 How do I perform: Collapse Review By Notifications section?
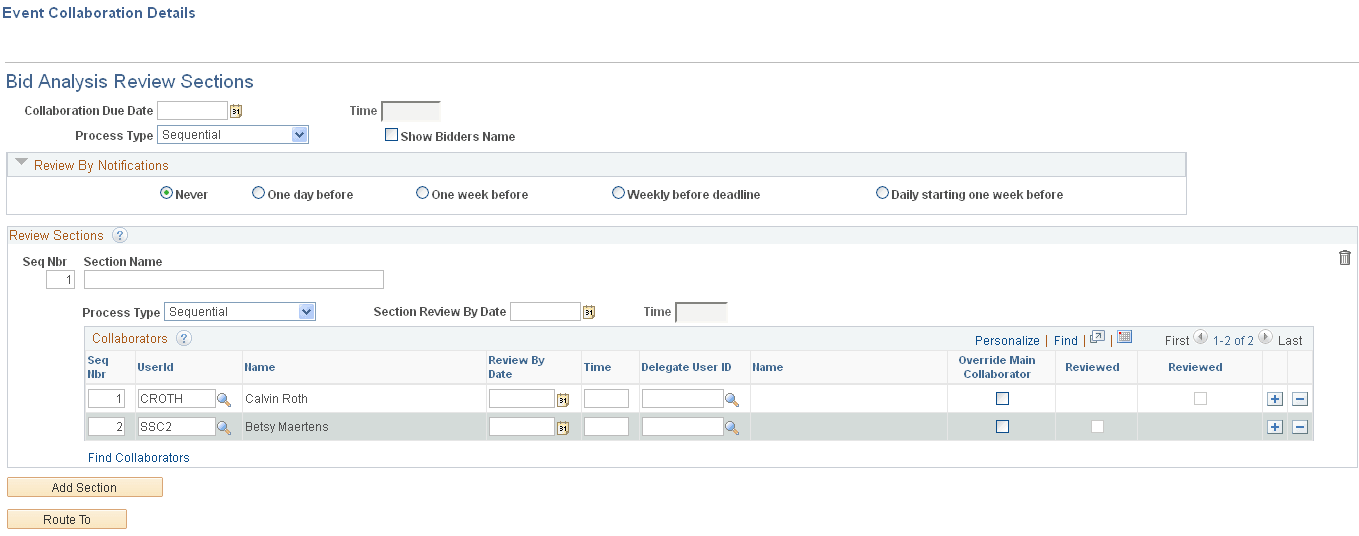pyautogui.click(x=21, y=164)
